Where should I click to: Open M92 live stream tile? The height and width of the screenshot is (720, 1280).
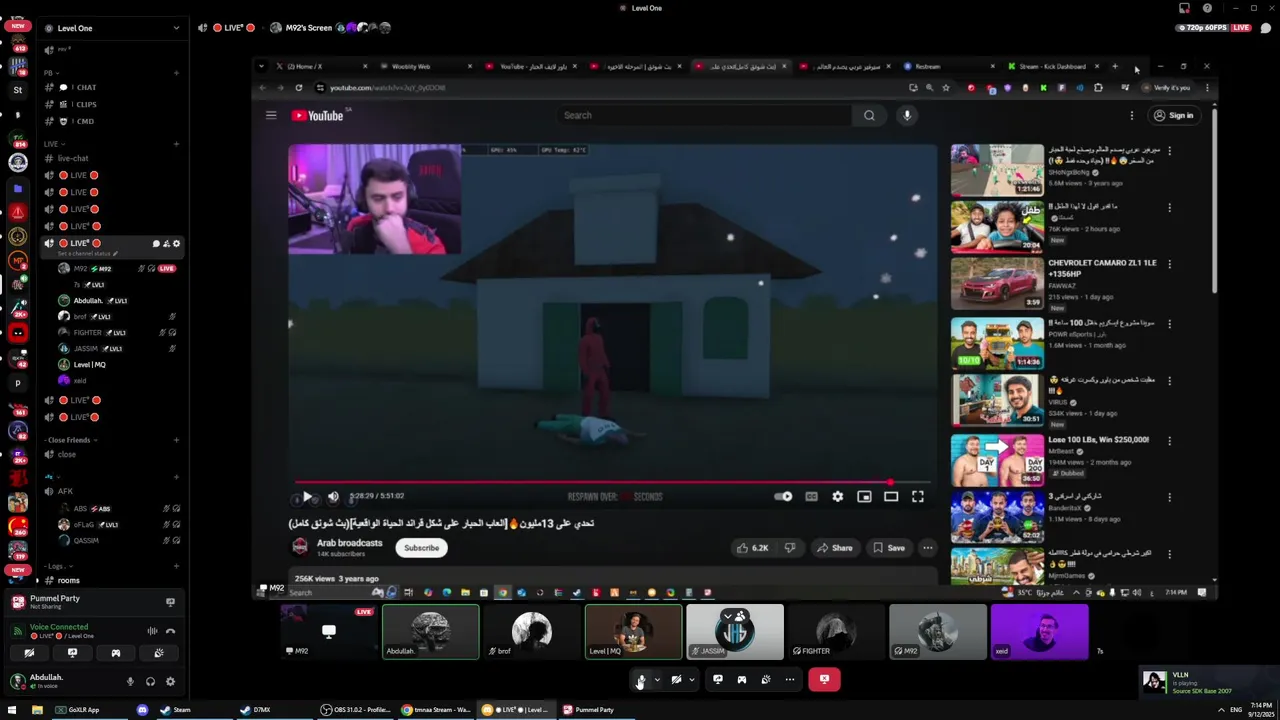(x=329, y=632)
